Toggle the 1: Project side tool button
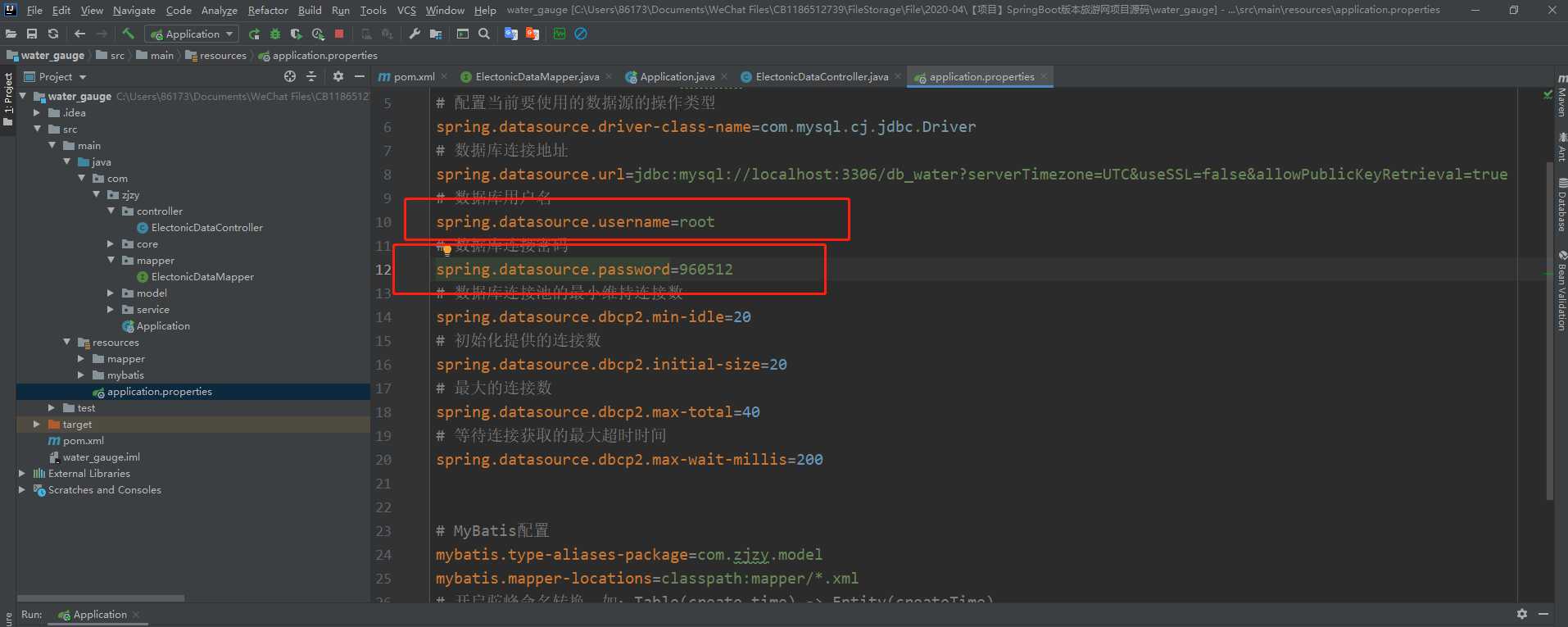 (x=8, y=99)
